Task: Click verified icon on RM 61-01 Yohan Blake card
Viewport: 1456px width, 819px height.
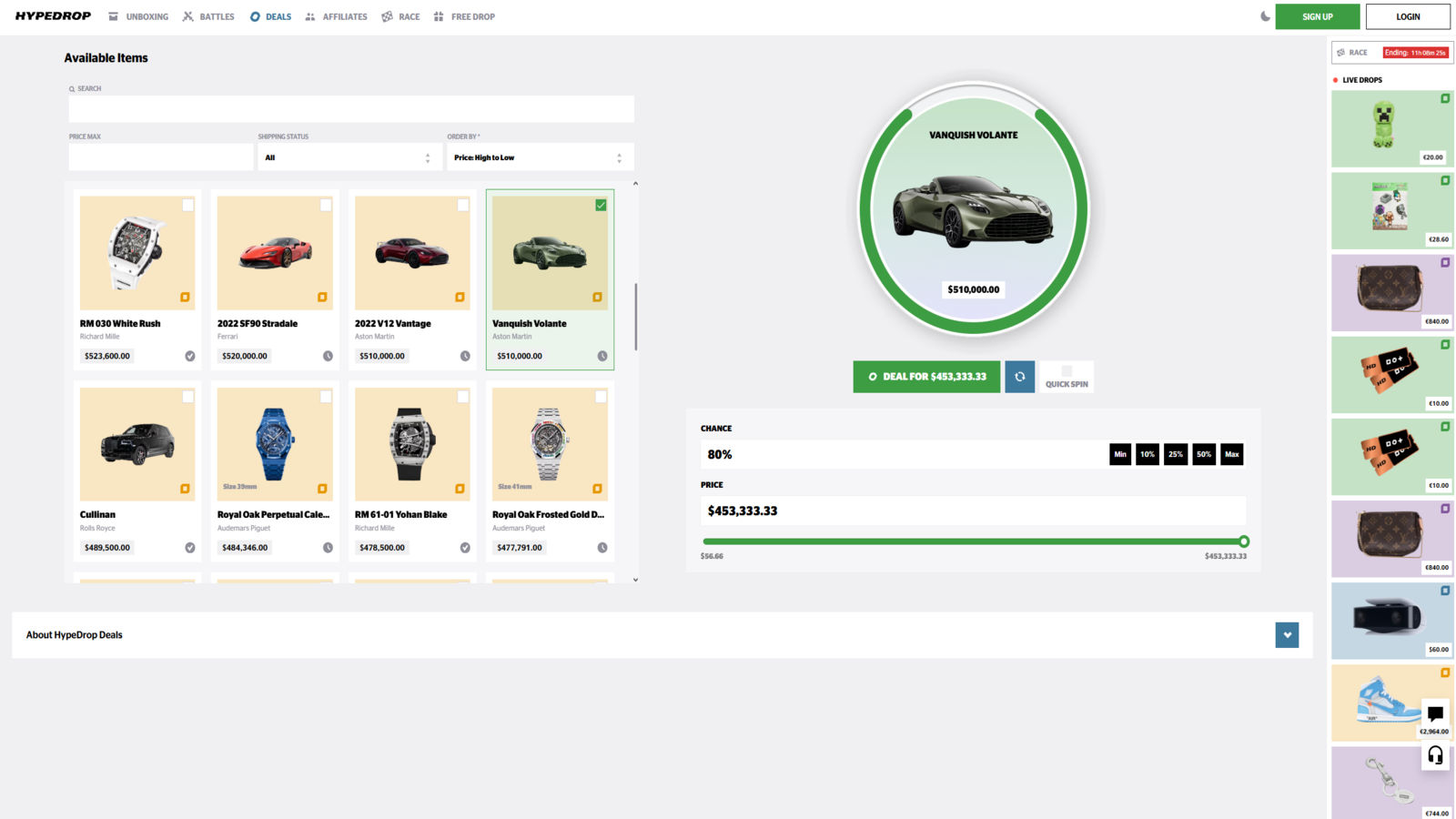Action: tap(465, 548)
